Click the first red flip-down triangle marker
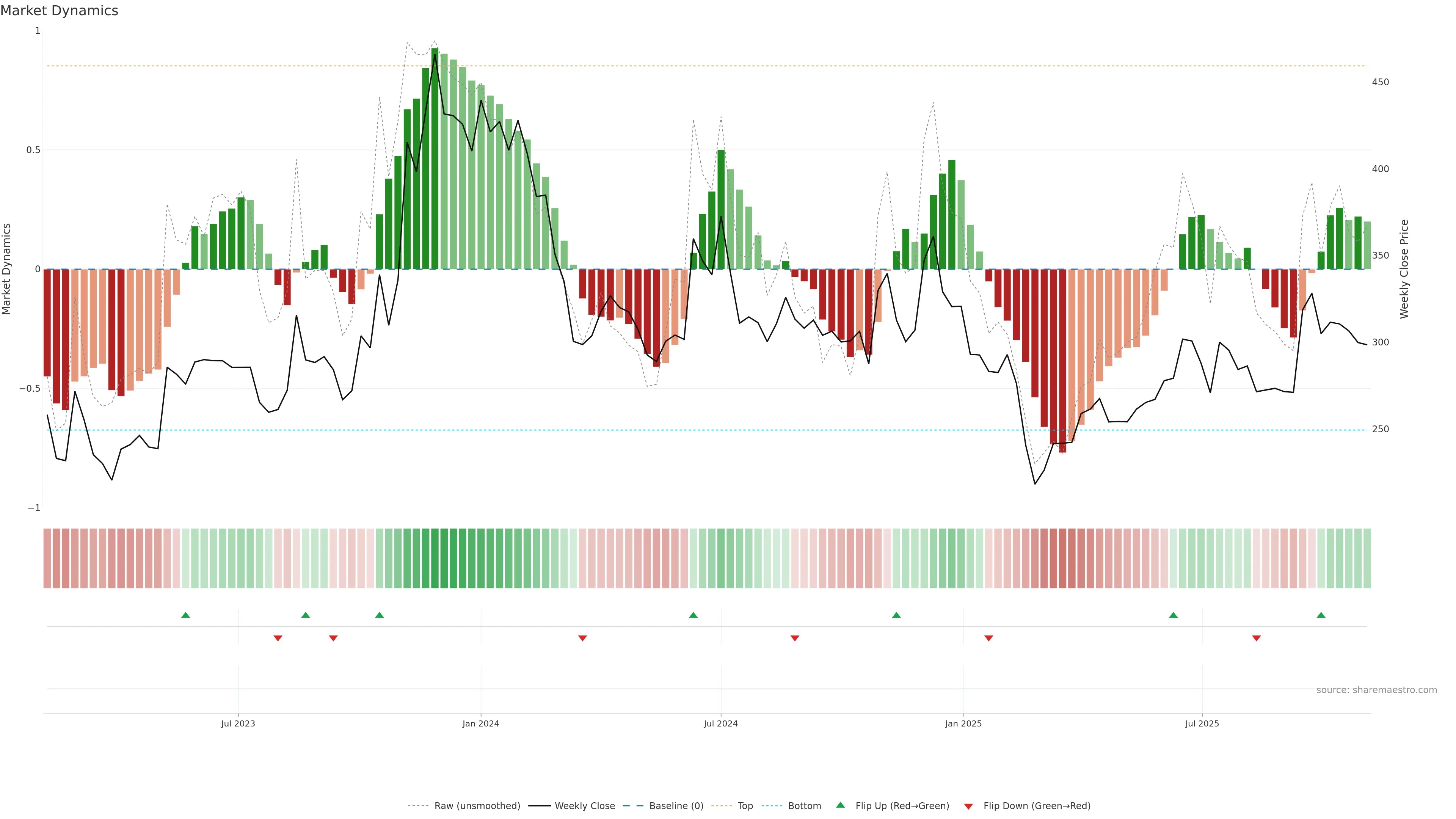 pos(278,638)
